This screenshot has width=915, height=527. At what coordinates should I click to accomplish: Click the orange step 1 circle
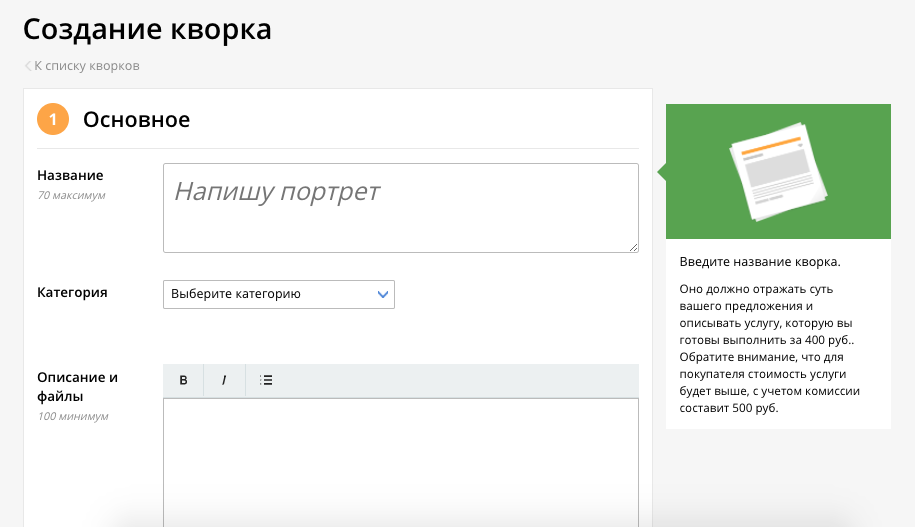pos(53,119)
